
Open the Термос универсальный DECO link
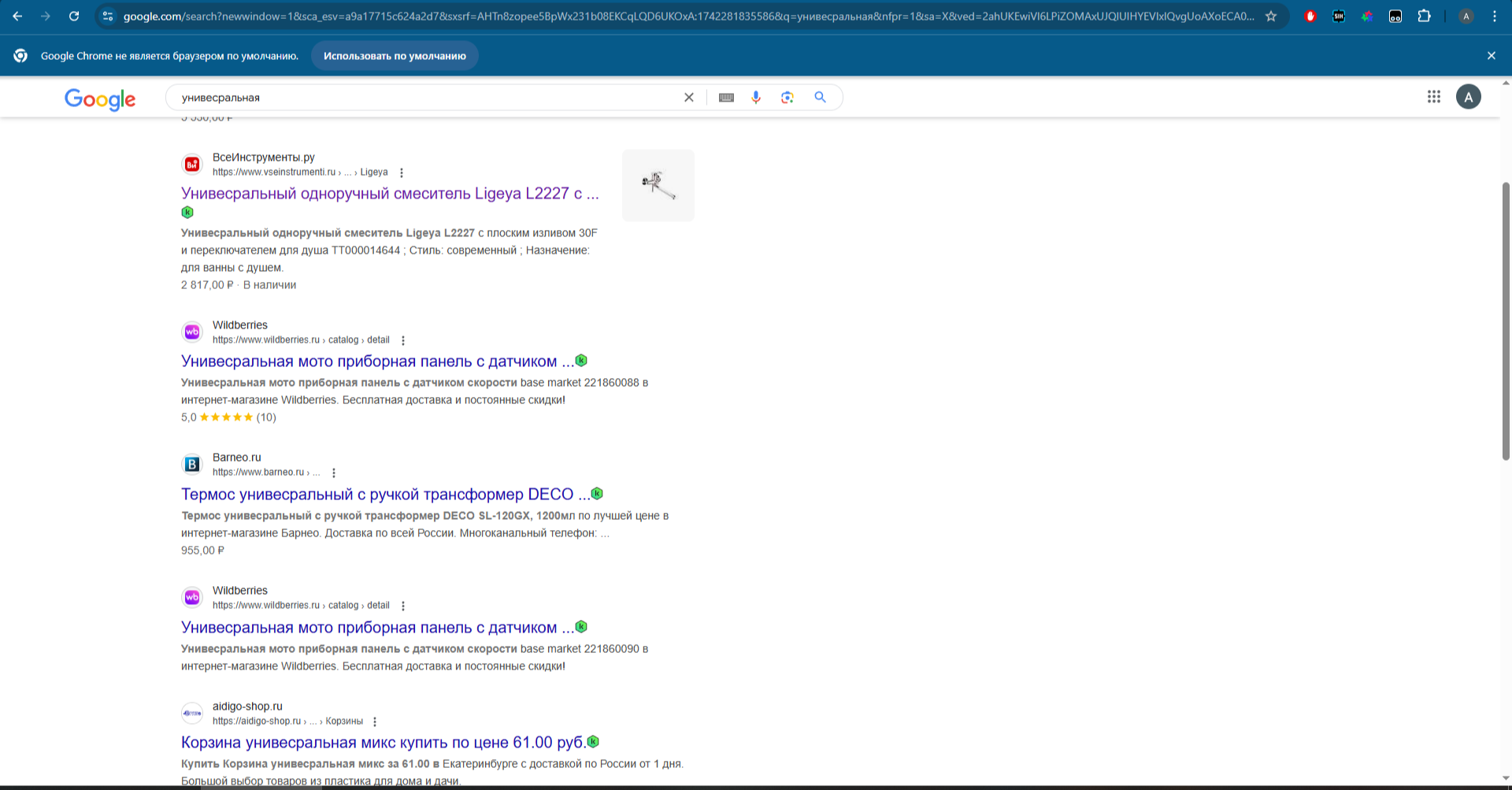pyautogui.click(x=384, y=495)
